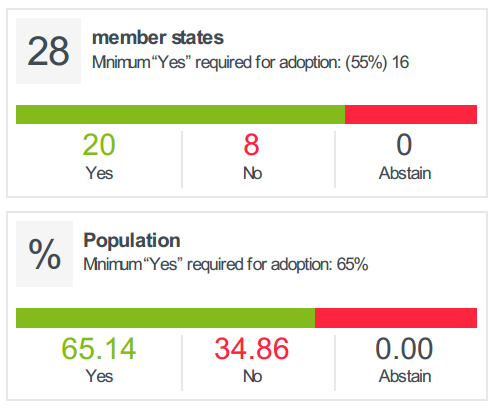Screen dimensions: 498x414
Task: Click the Yes label under 20
Action: pos(99,173)
